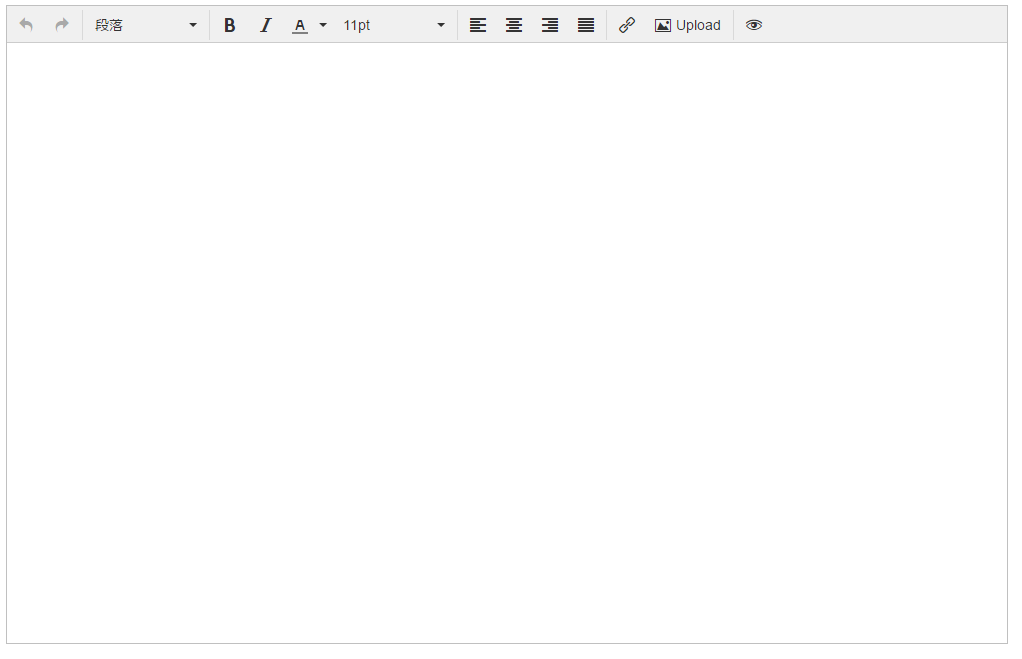Click the redo arrow icon
Screen dimensions: 1022x659
pyautogui.click(x=62, y=25)
